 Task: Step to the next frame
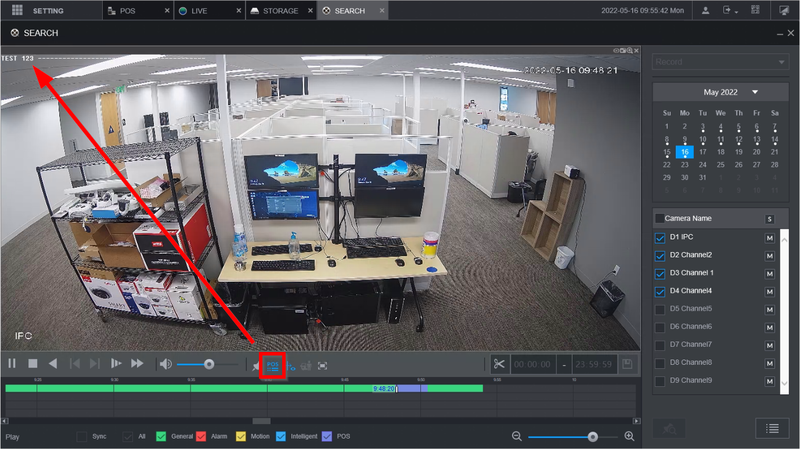[95, 363]
